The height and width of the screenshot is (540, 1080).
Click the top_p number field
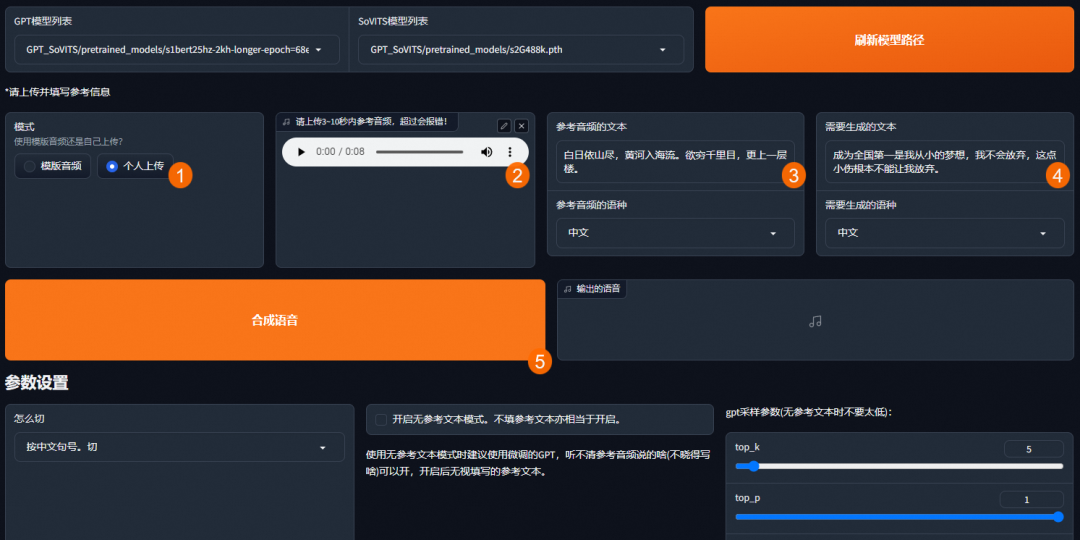[x=1031, y=499]
